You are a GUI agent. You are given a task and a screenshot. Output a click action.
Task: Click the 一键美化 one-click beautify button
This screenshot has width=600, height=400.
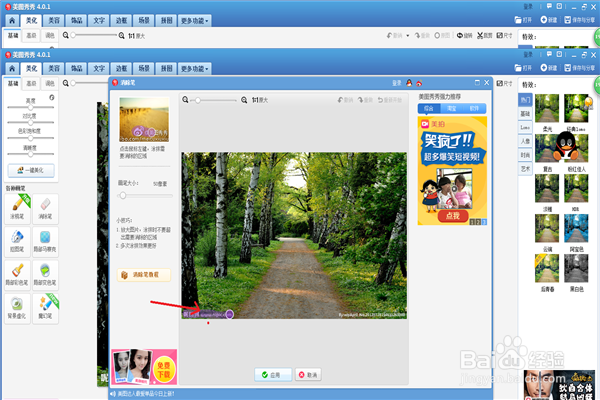[x=31, y=170]
